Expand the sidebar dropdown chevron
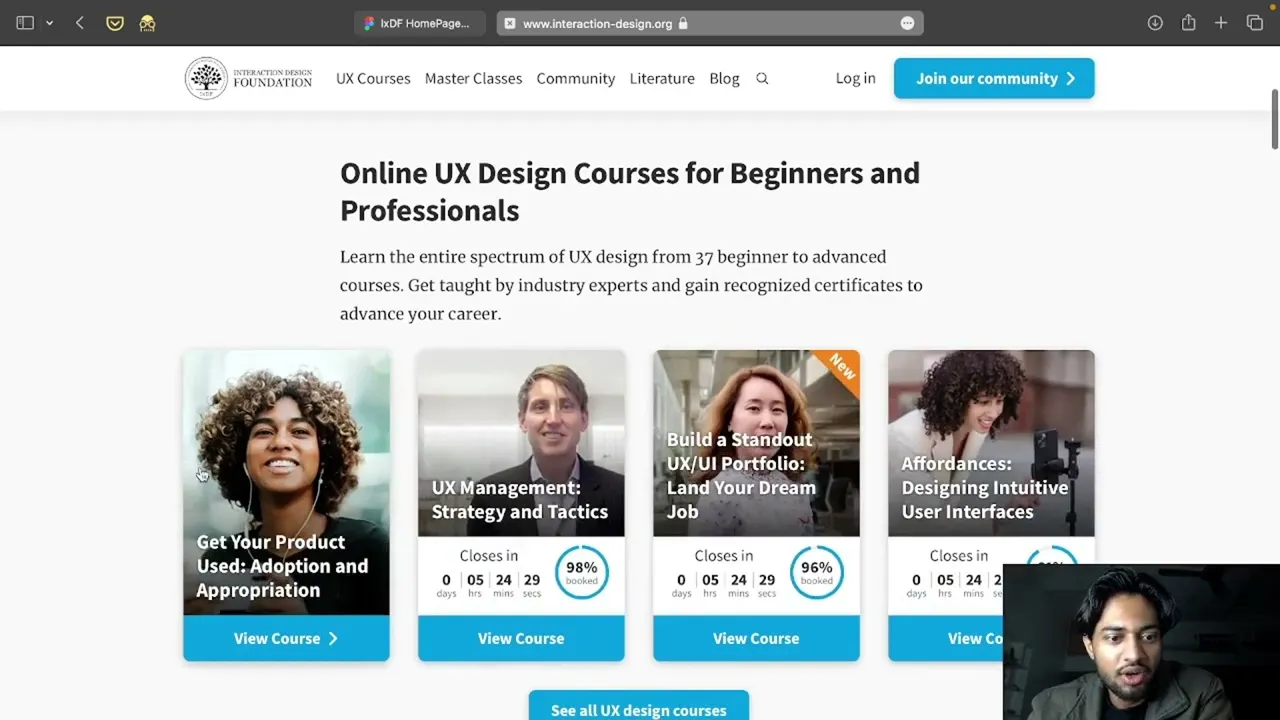1280x720 pixels. click(x=49, y=23)
